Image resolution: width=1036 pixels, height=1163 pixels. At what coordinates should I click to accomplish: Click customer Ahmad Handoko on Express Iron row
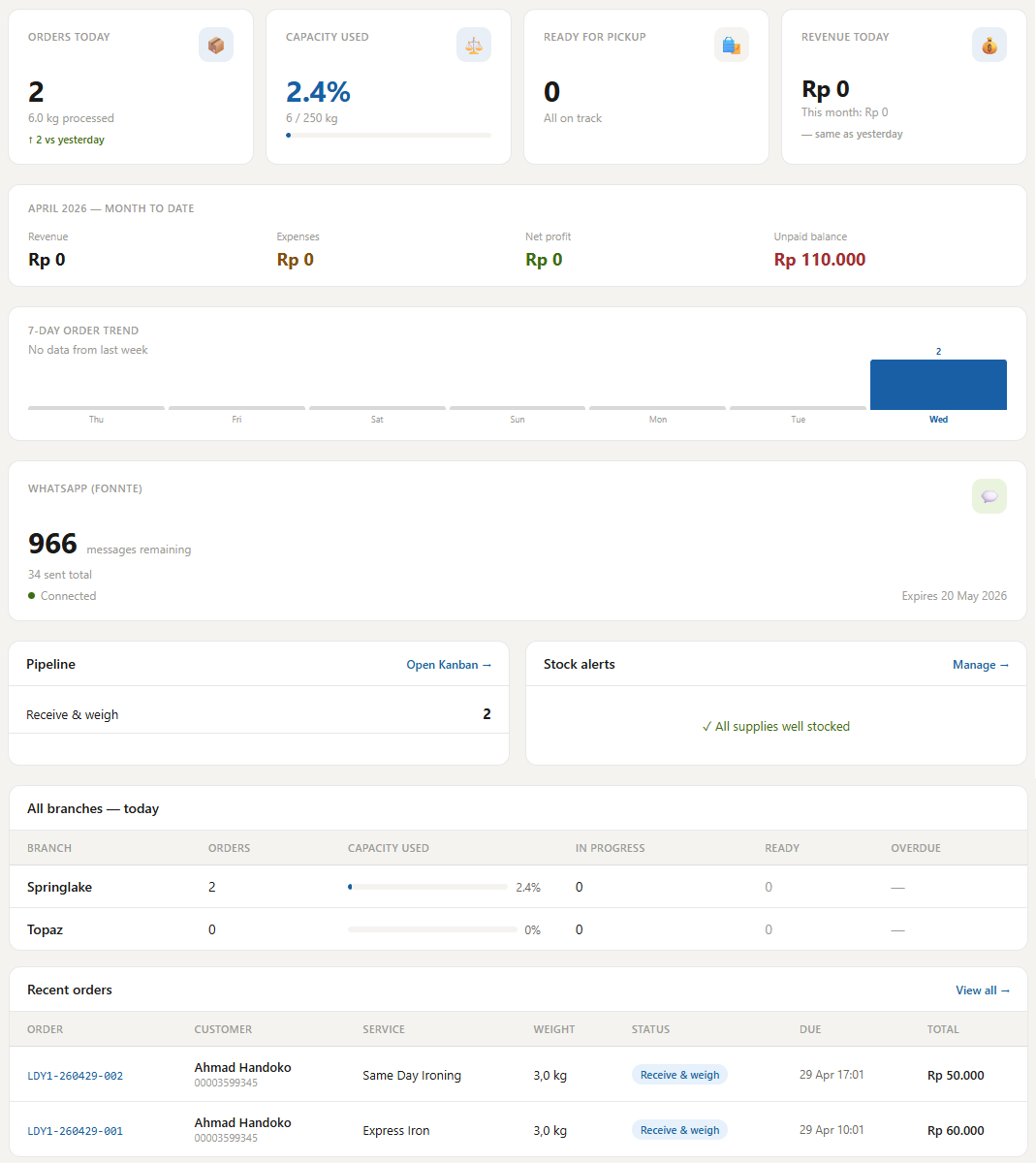(242, 1122)
